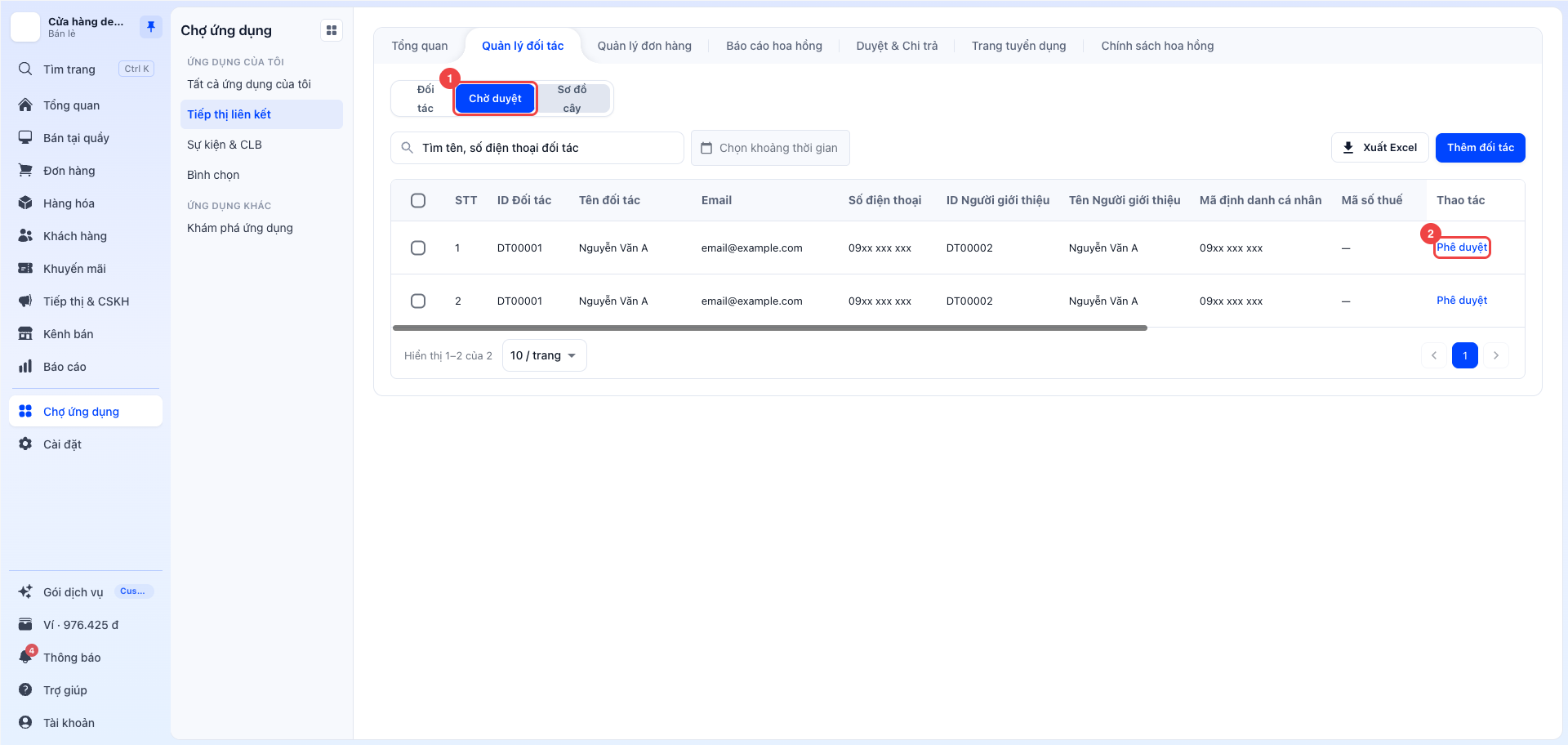Click the pin icon beside store name
This screenshot has width=1568, height=745.
pos(150,27)
